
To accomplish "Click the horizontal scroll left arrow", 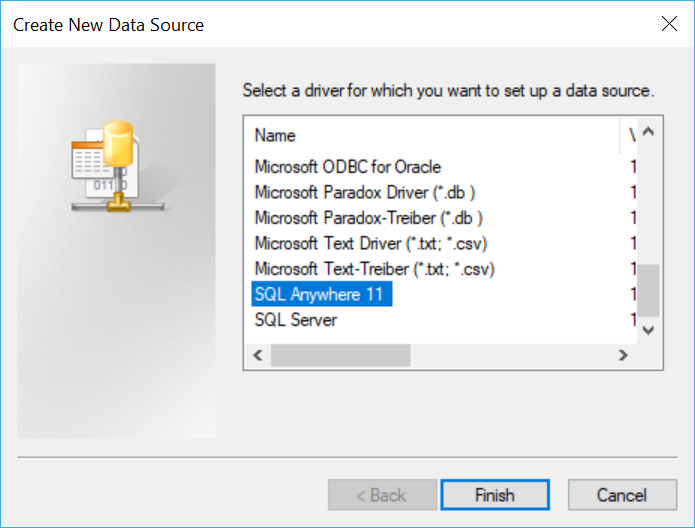I will 258,355.
